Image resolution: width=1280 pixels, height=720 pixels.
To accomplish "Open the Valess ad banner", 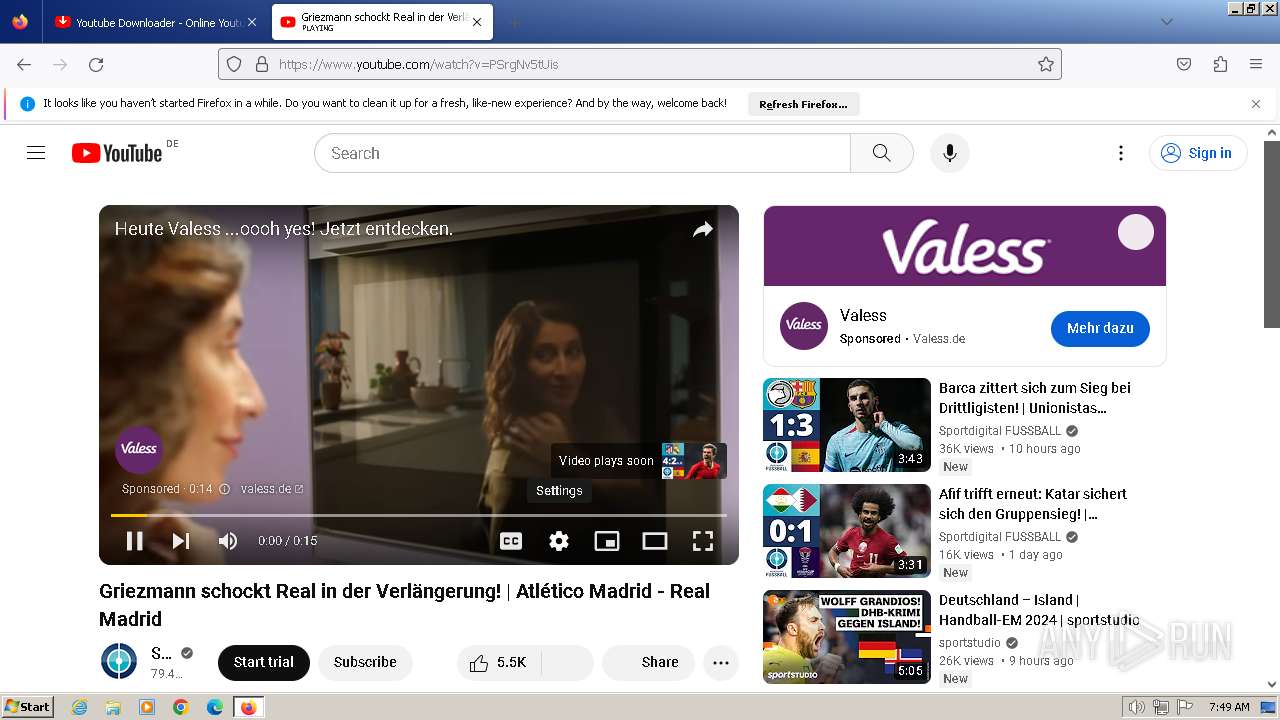I will pos(965,246).
